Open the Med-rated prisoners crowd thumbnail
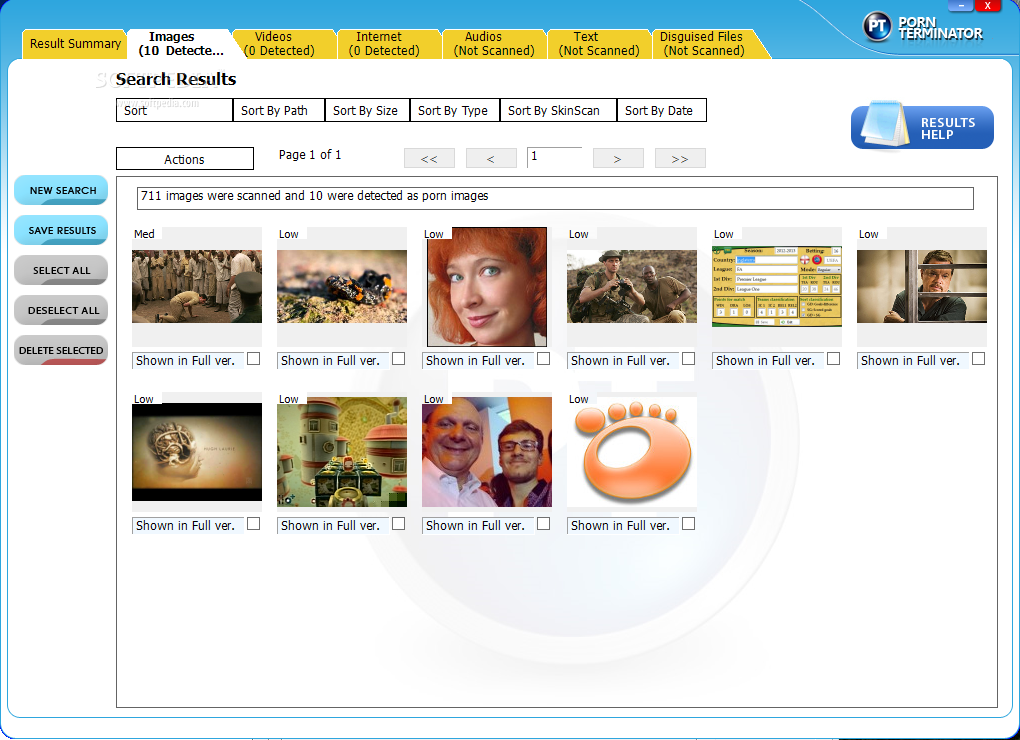This screenshot has height=740, width=1020. click(197, 287)
